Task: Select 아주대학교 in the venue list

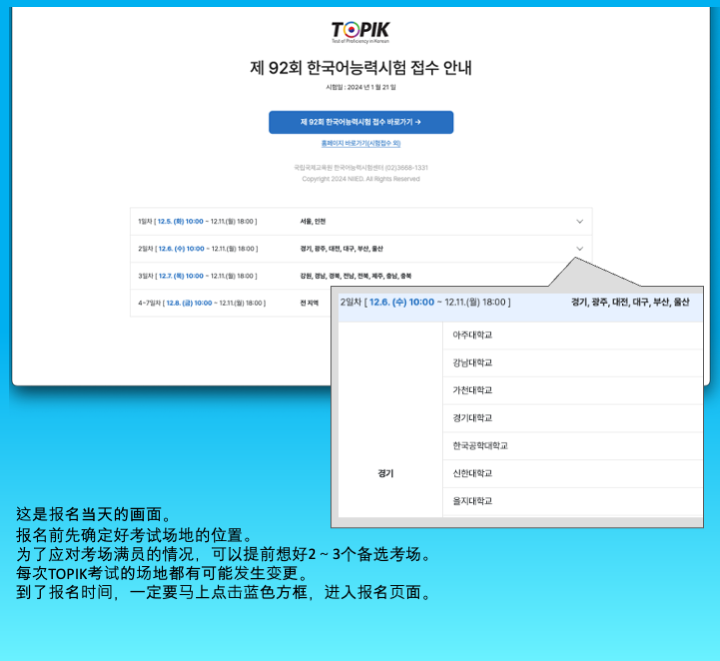Action: (473, 335)
